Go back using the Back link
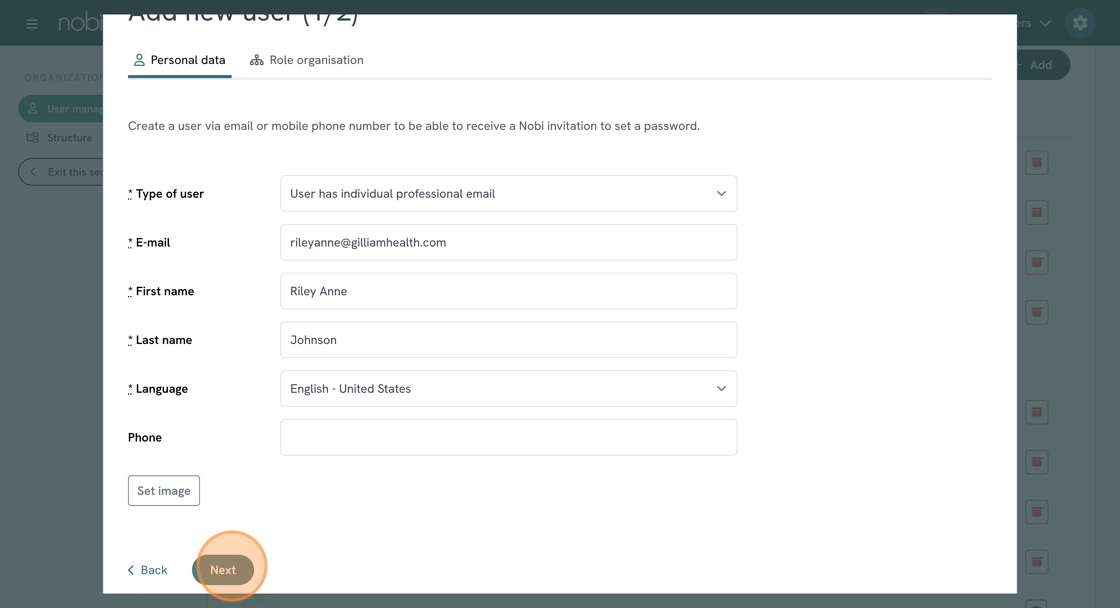Screen dimensions: 1120x608 (147, 570)
